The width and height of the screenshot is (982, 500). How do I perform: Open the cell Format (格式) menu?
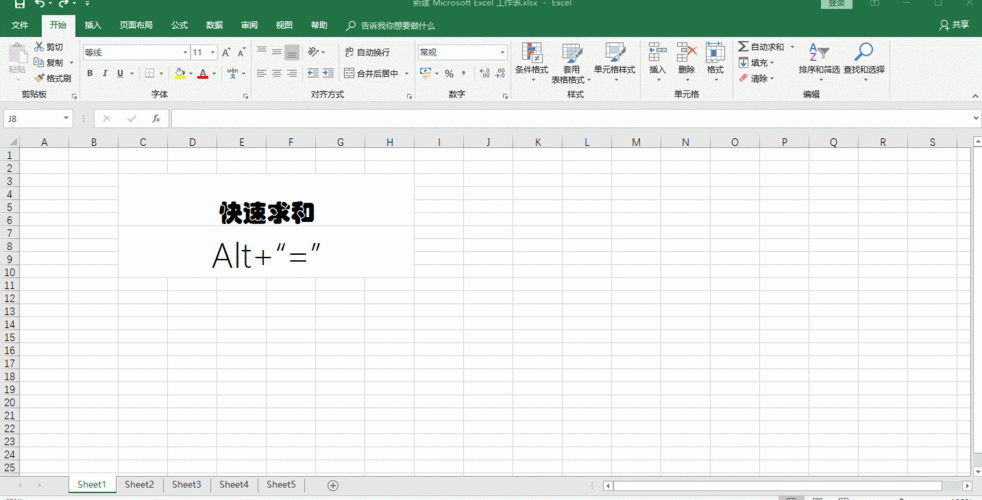click(x=715, y=60)
